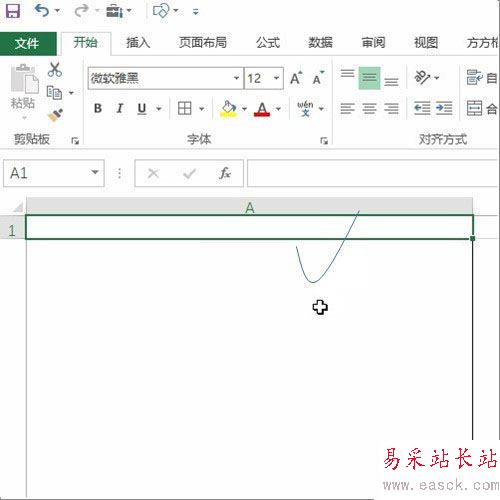Expand the fill color dropdown arrow
The image size is (500, 500).
244,109
